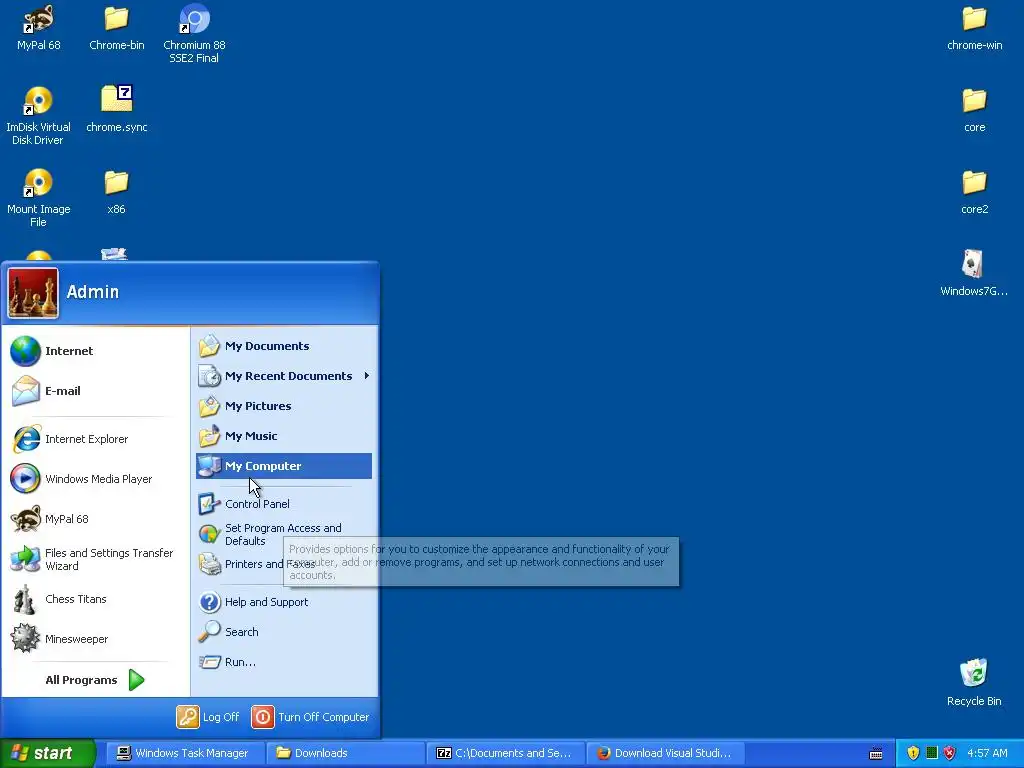Open the core2 folder on desktop

pyautogui.click(x=974, y=192)
